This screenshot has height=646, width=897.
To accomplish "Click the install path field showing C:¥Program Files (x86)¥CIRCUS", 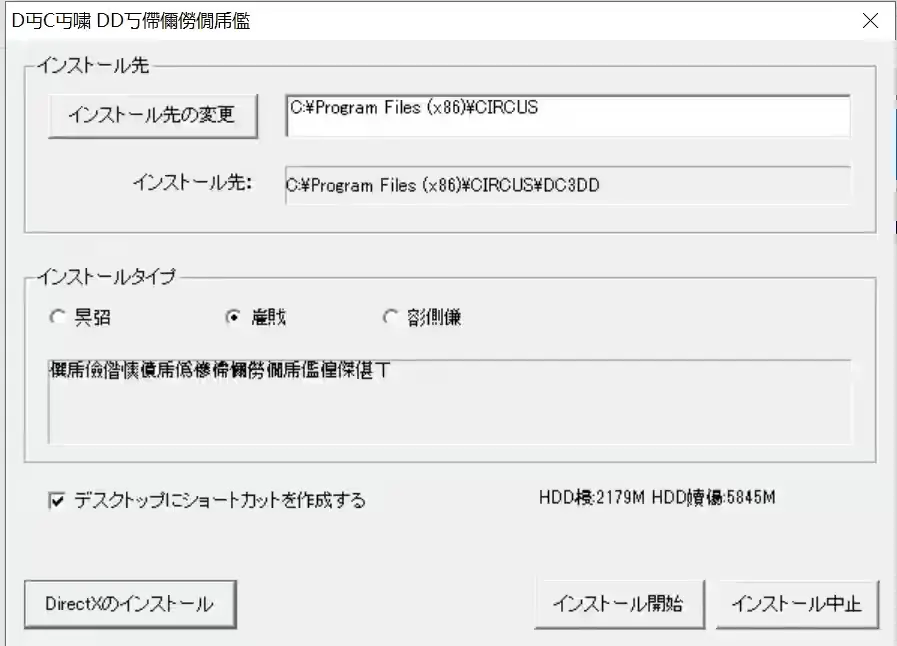I will 567,116.
